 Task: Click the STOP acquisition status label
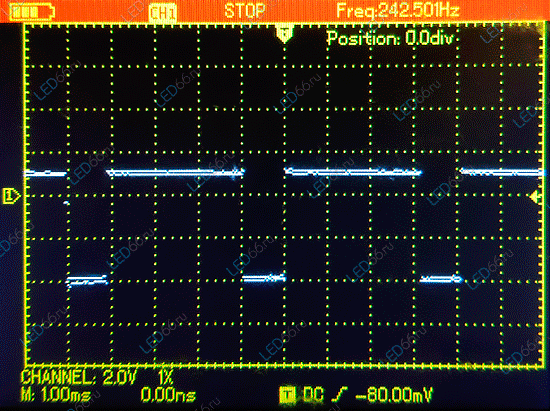pyautogui.click(x=245, y=11)
